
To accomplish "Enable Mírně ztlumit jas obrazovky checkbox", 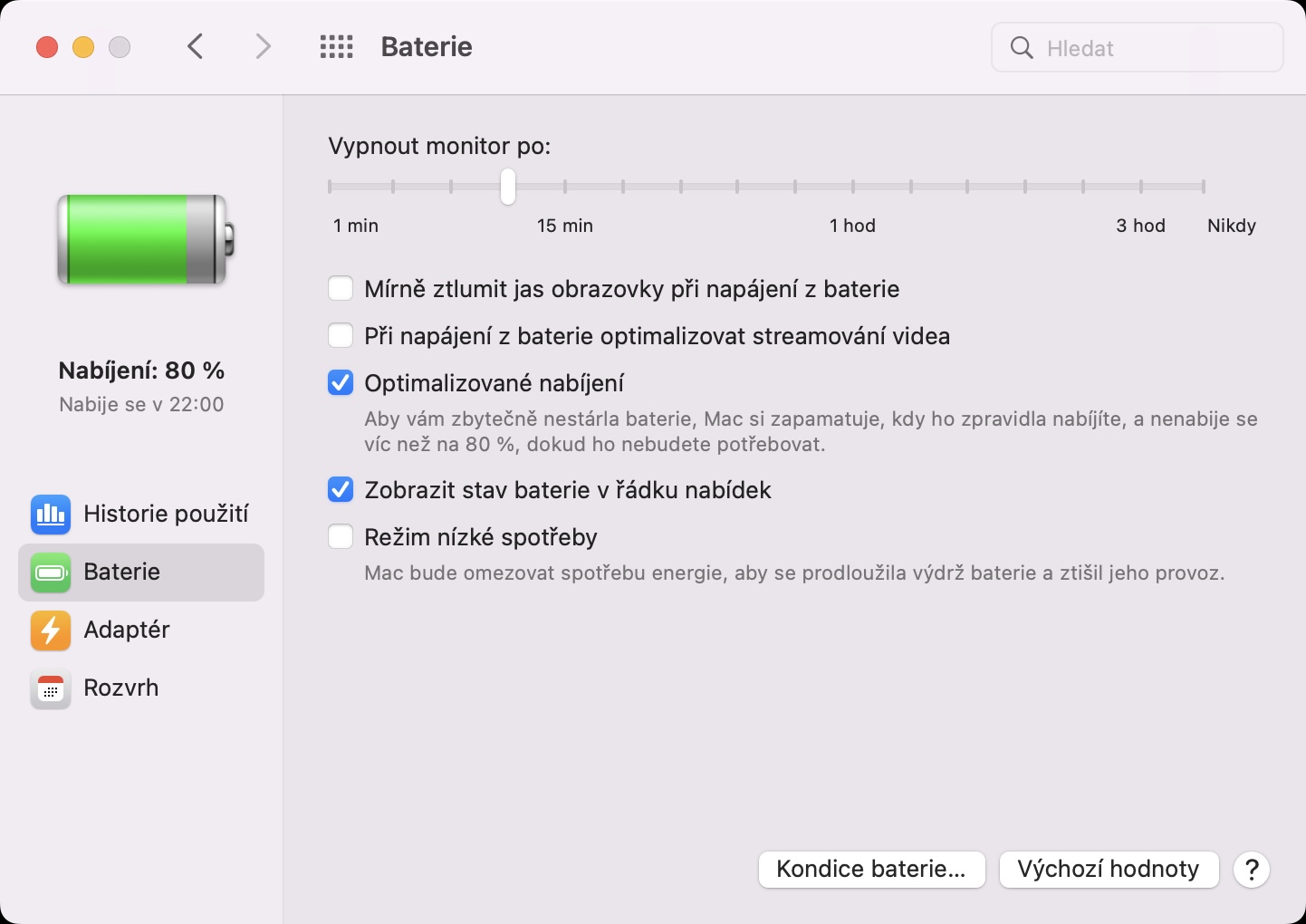I will coord(341,289).
